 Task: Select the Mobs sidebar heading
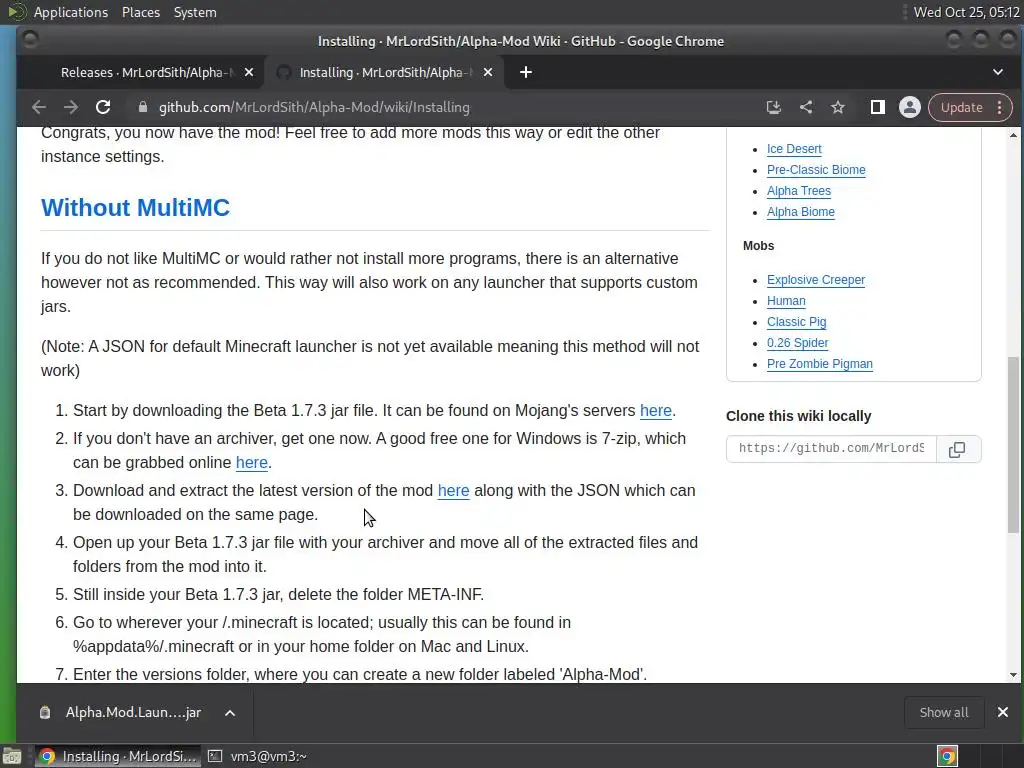(x=758, y=246)
